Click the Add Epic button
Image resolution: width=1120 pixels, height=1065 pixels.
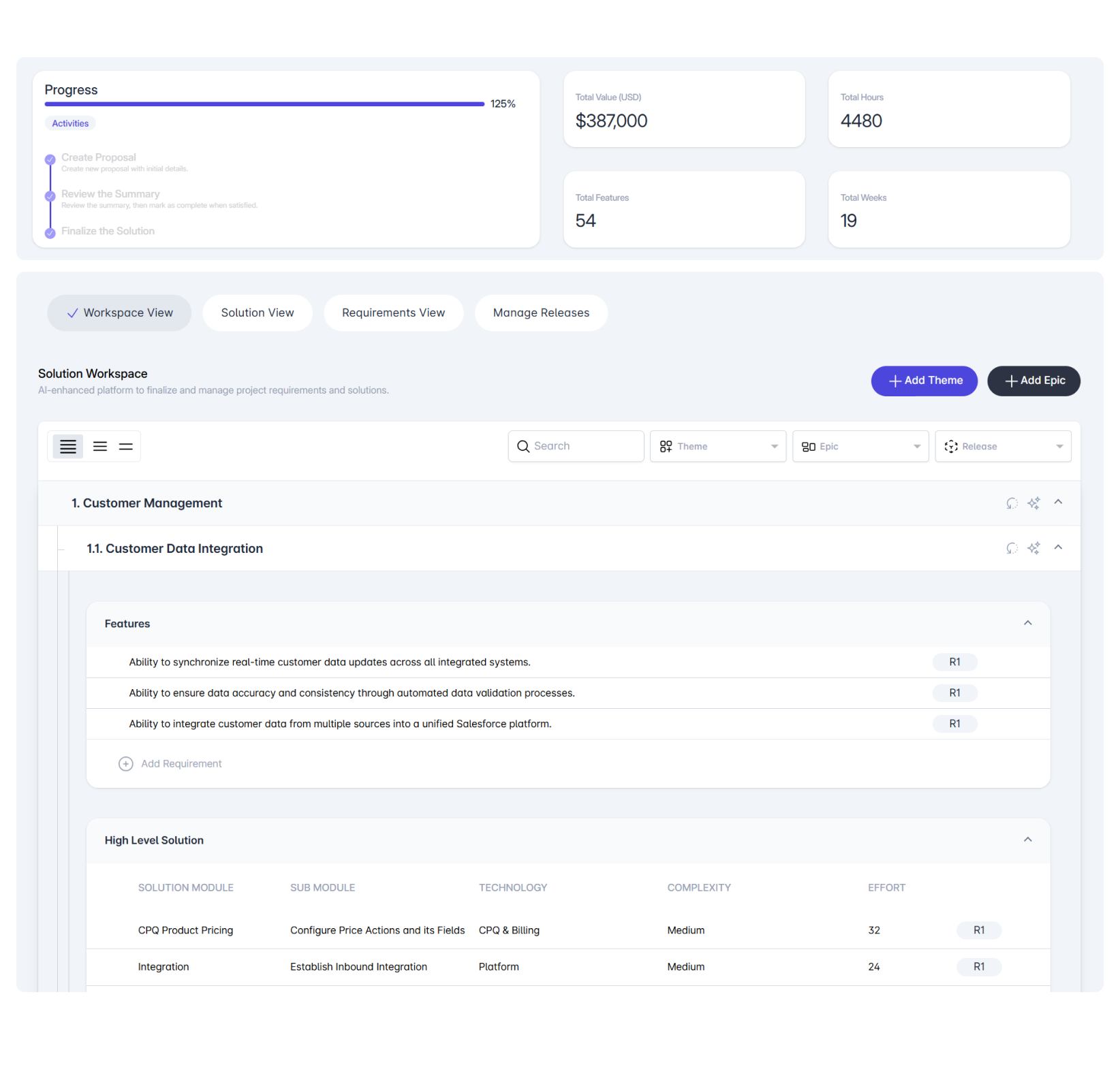1033,381
